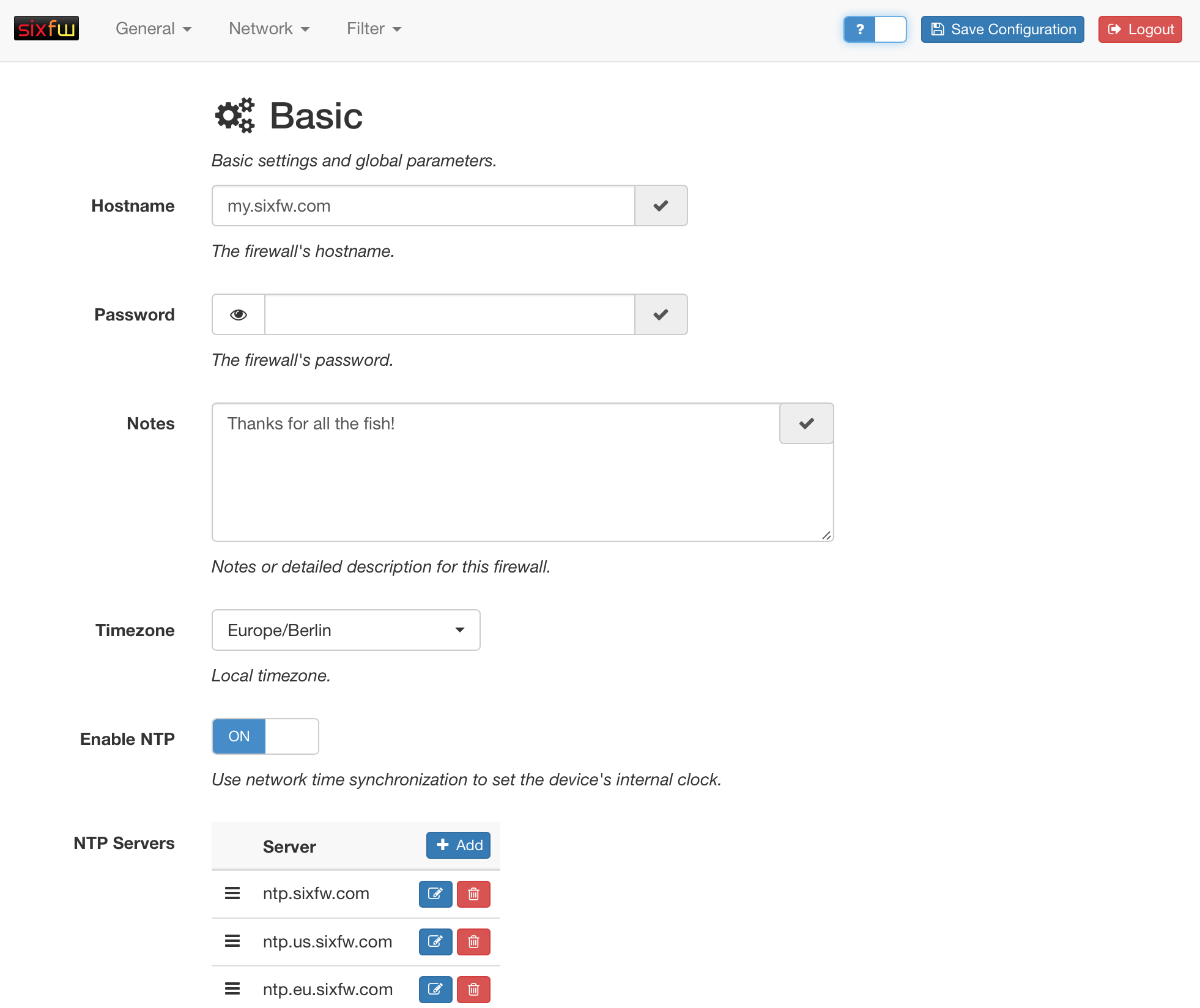Edit the ntp.sixfw.com server entry
Screen dimensions: 1200x1008
(435, 894)
